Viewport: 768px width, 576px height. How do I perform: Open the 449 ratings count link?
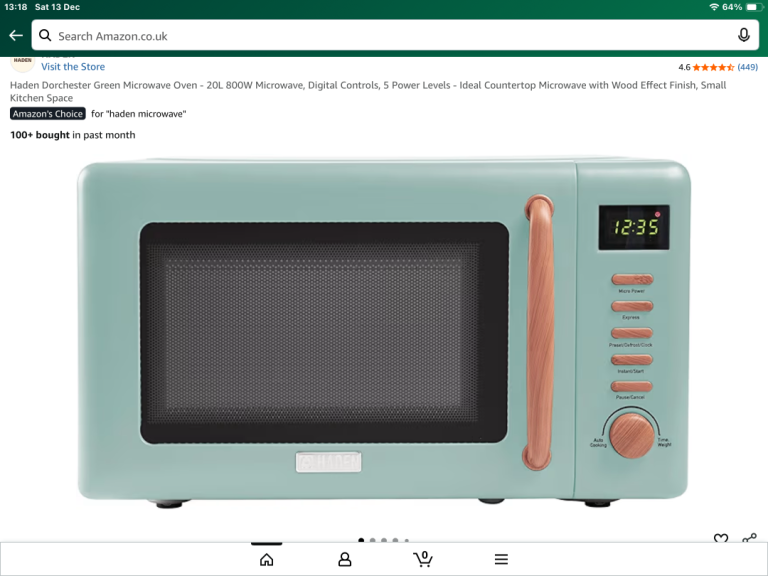(747, 67)
